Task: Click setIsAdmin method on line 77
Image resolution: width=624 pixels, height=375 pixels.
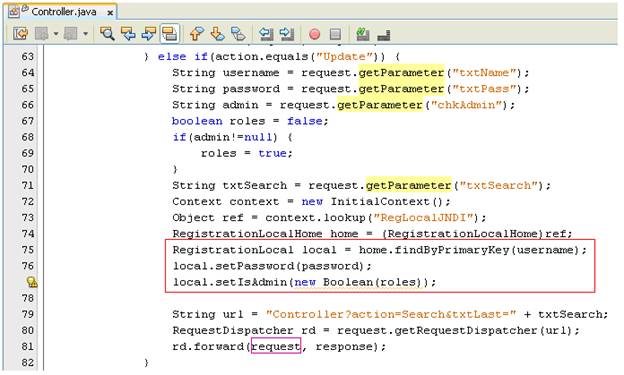Action: [251, 282]
